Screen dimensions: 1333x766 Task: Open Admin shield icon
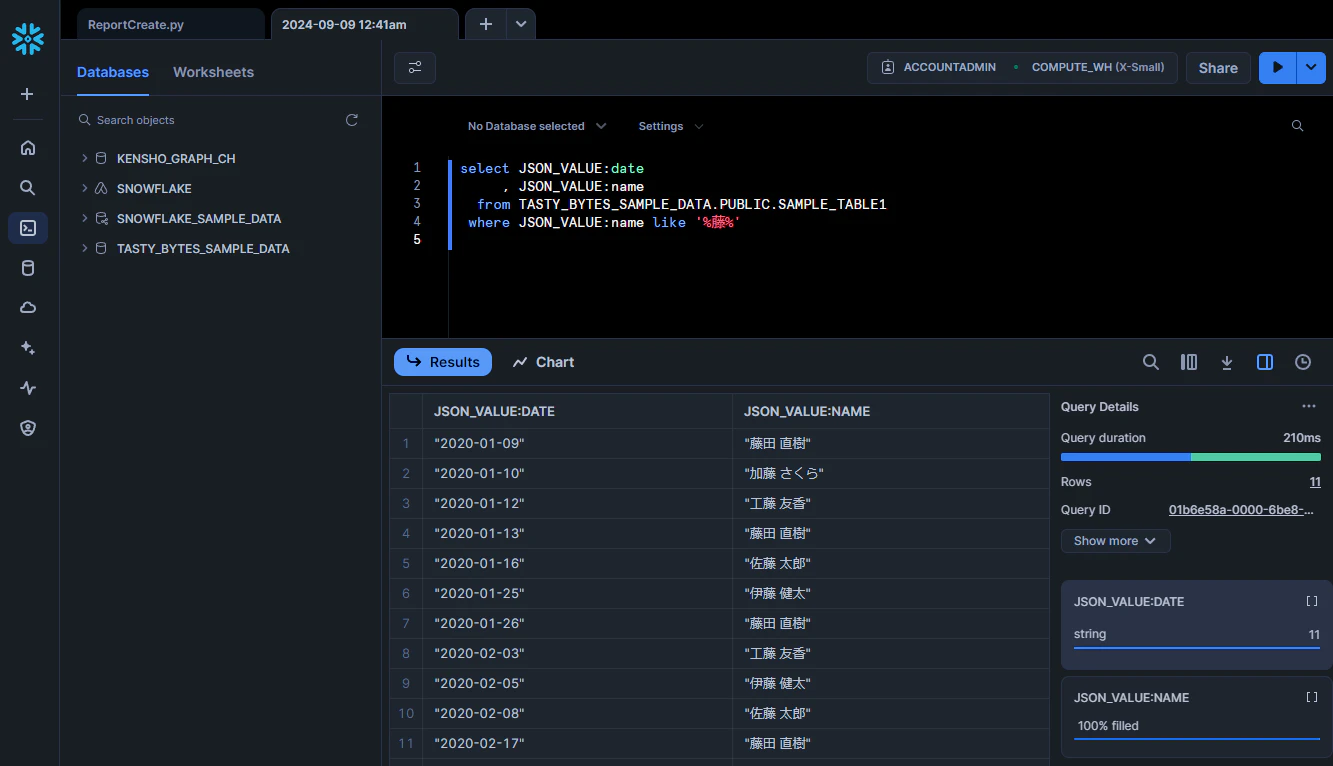click(28, 428)
